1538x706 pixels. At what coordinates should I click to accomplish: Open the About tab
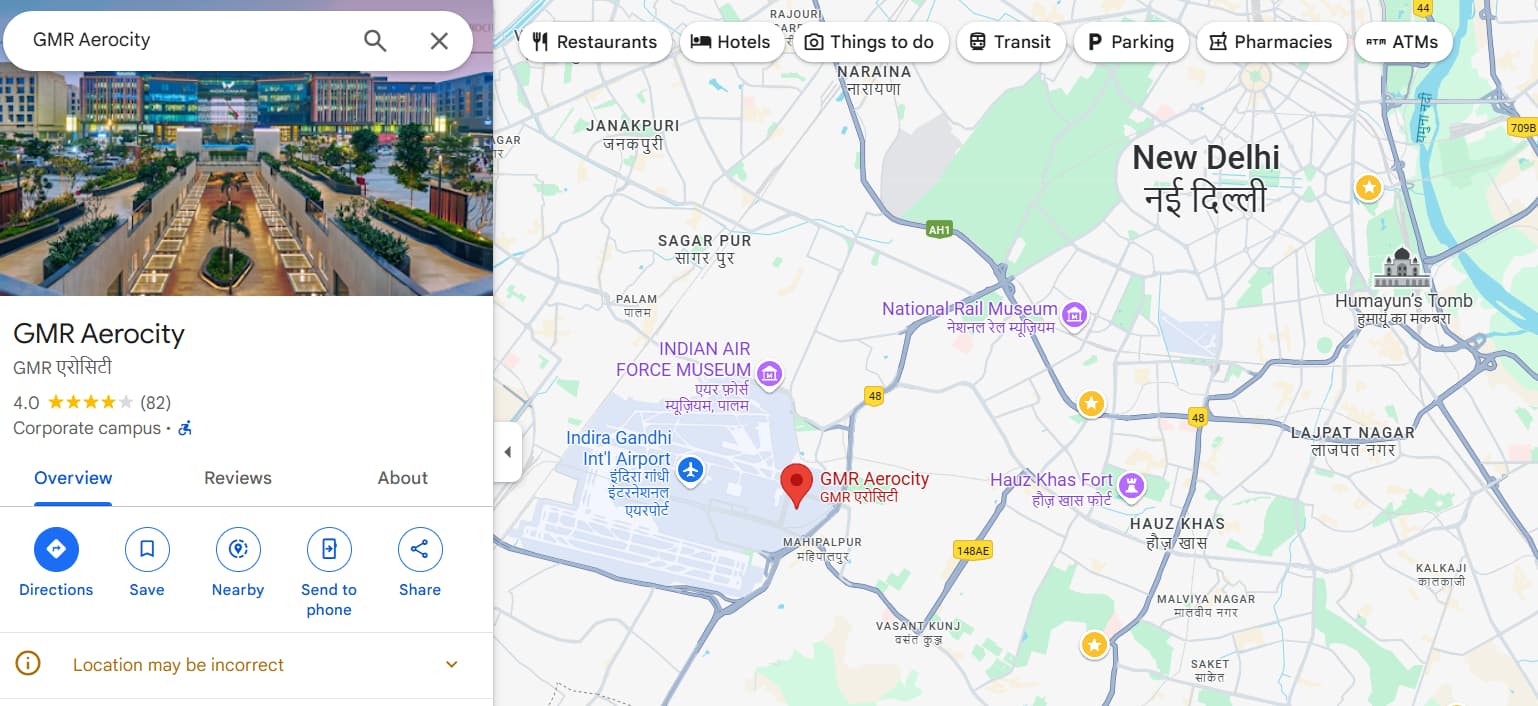tap(403, 478)
